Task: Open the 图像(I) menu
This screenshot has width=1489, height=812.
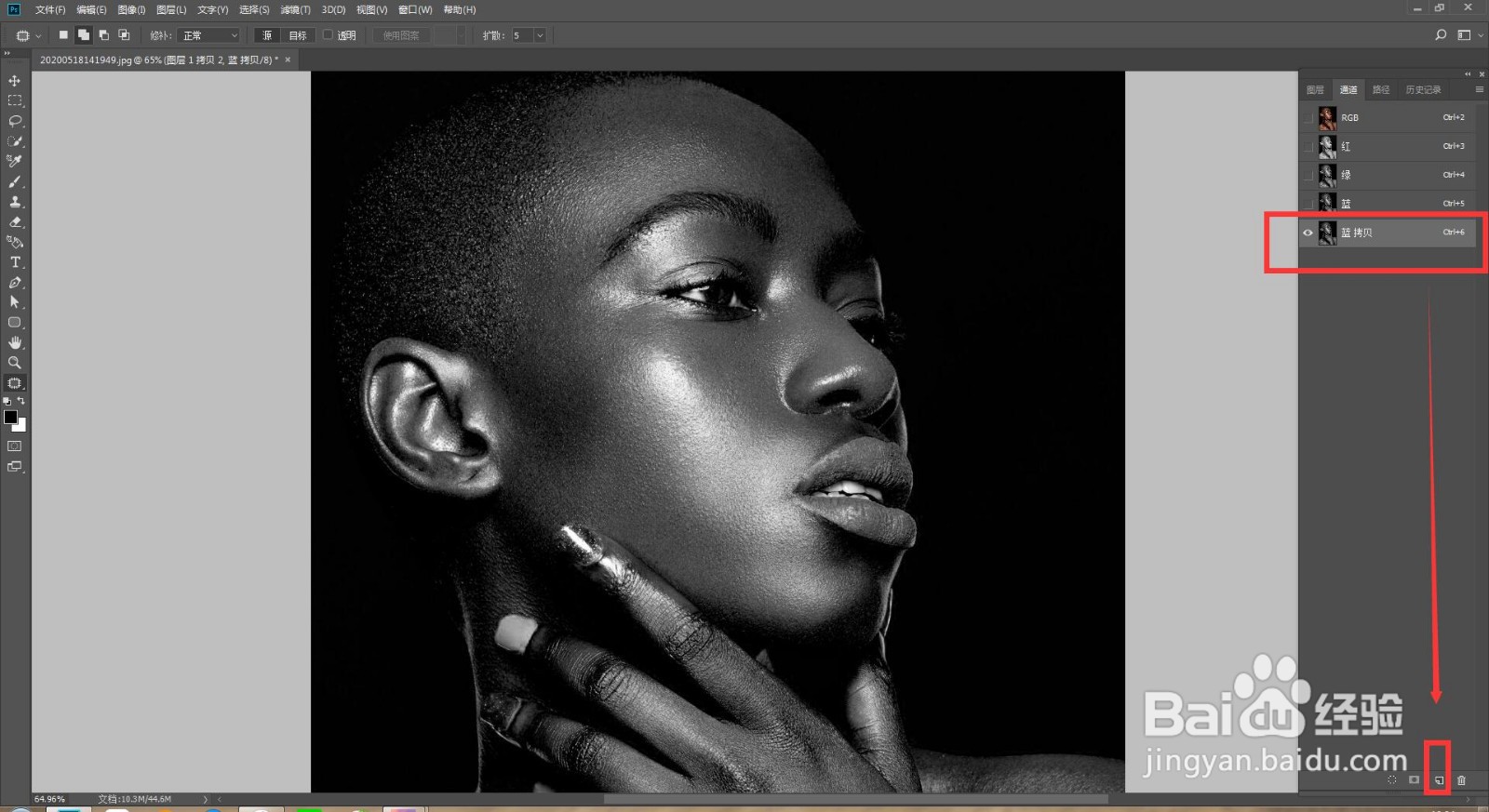Action: point(131,9)
